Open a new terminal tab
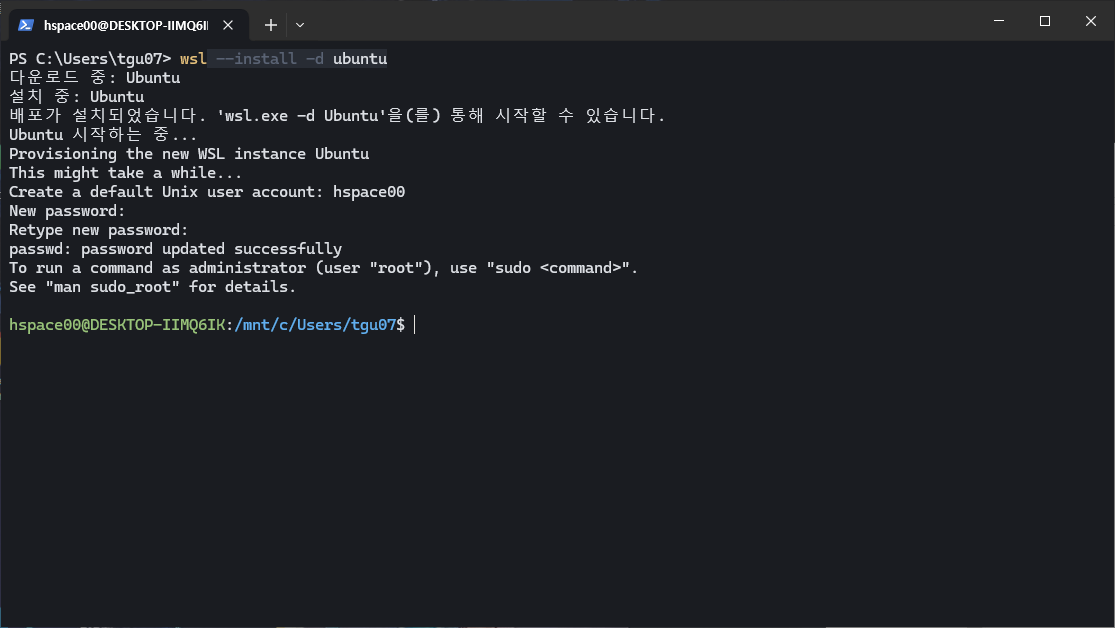The image size is (1115, 628). [x=270, y=24]
